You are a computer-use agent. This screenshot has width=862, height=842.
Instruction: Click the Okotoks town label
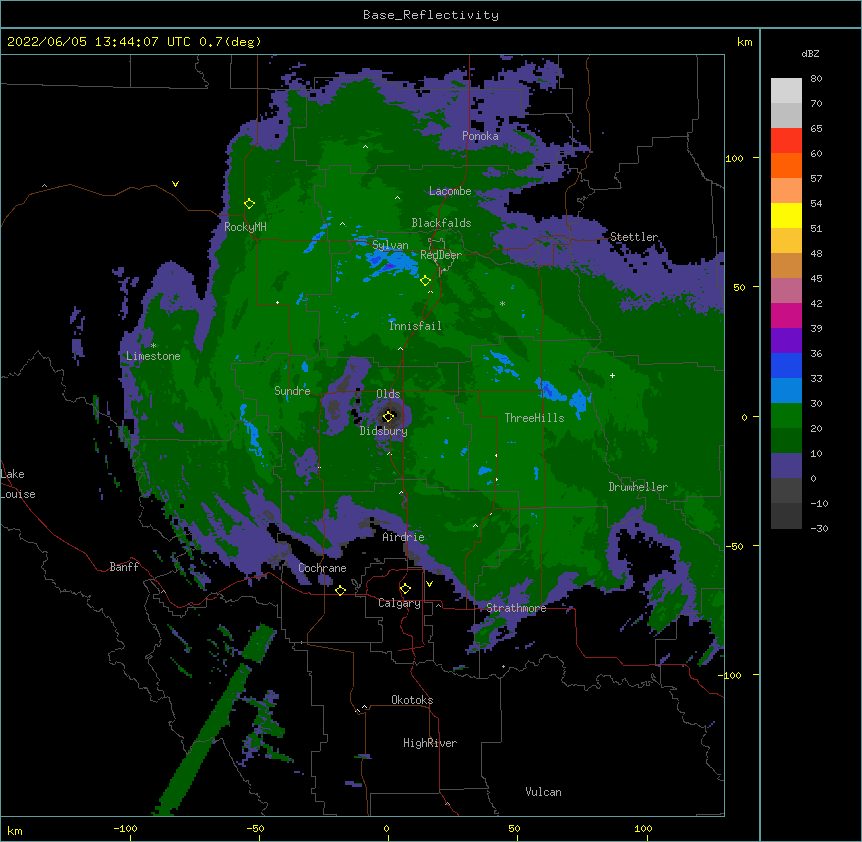(412, 700)
